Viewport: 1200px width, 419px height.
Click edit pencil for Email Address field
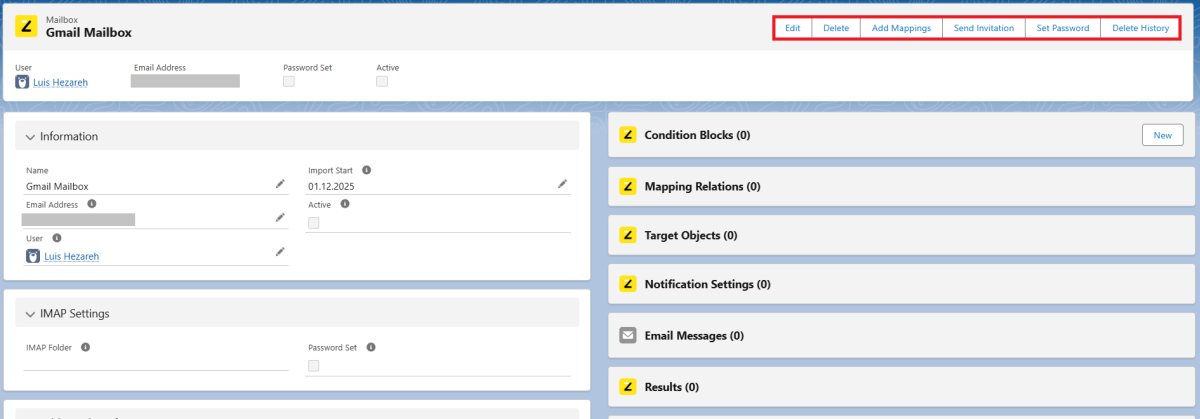[280, 218]
